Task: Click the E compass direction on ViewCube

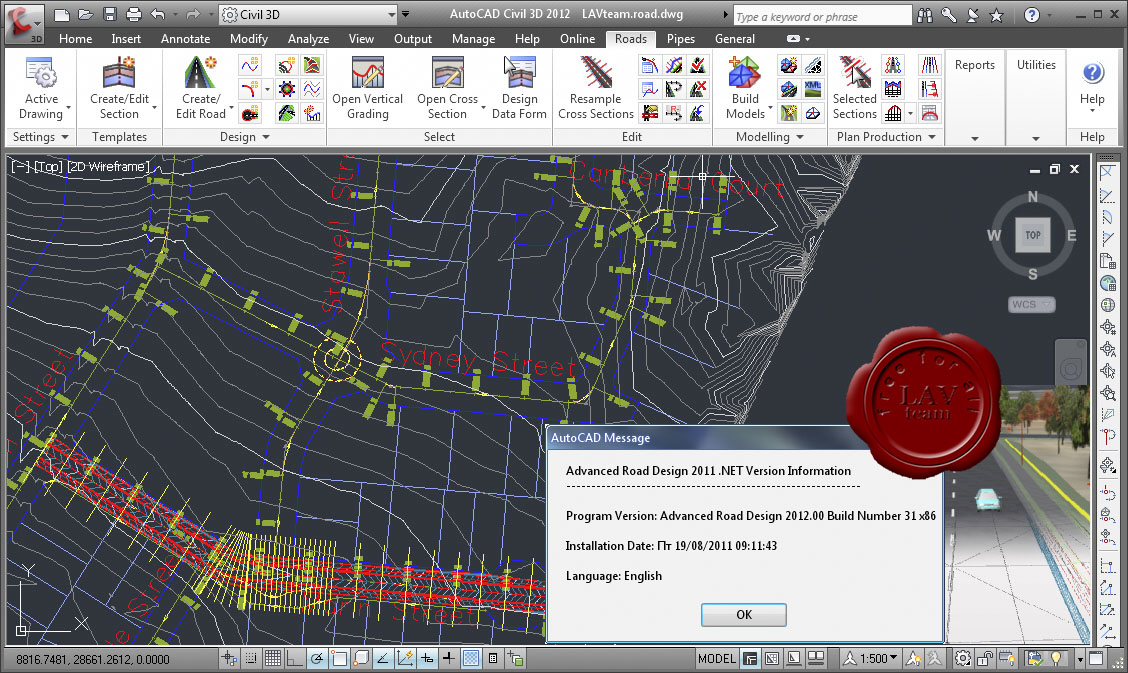Action: point(1071,235)
